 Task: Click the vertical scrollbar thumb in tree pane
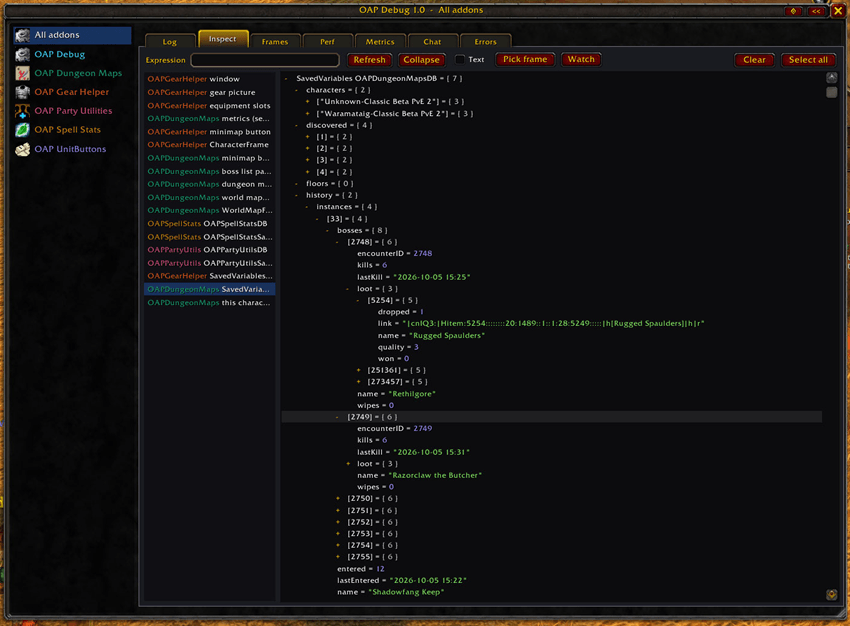(832, 92)
